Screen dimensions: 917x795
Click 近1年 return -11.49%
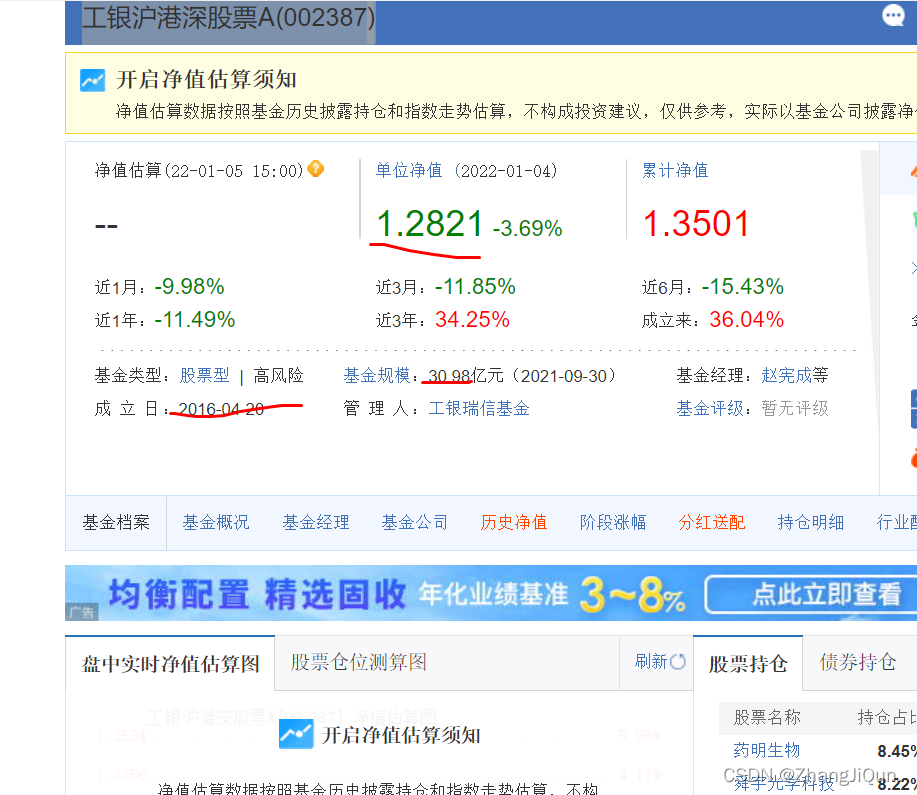(x=195, y=319)
